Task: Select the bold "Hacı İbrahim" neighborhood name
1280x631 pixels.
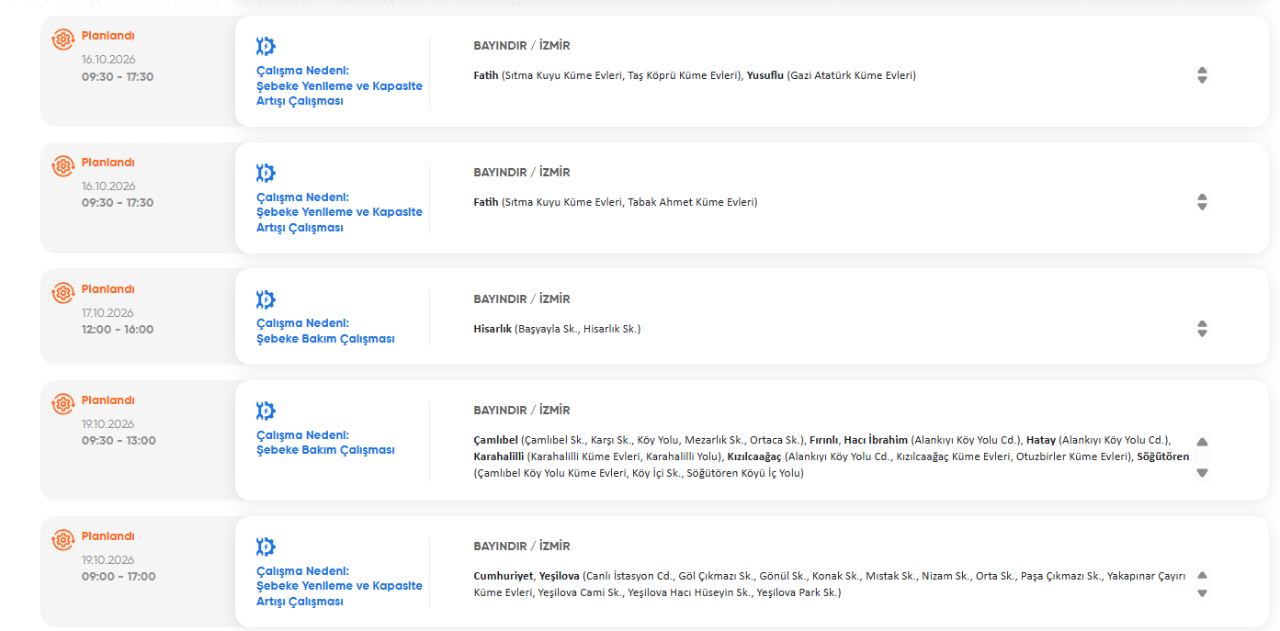Action: coord(876,441)
